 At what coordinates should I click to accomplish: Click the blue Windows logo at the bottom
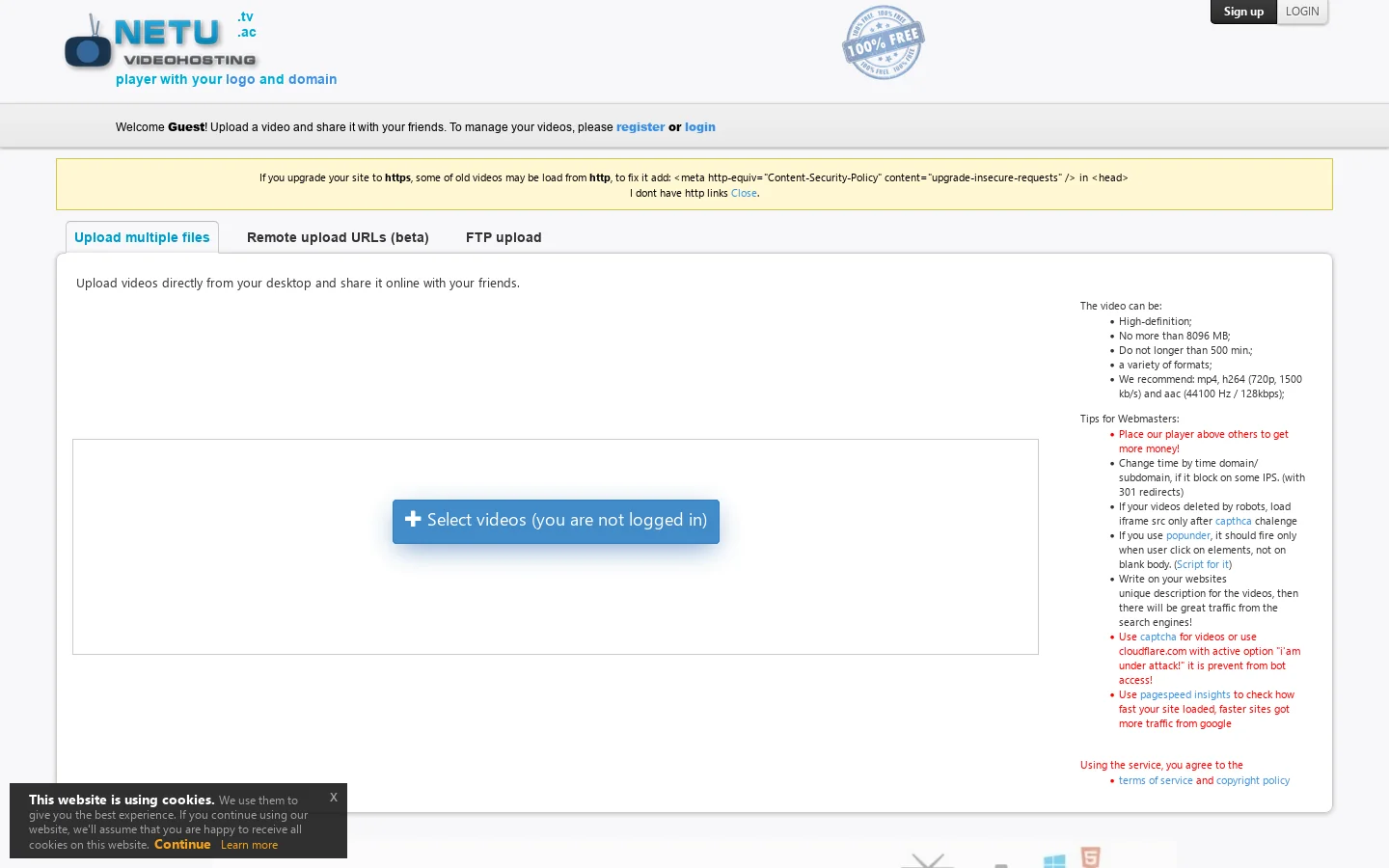coord(1054,860)
